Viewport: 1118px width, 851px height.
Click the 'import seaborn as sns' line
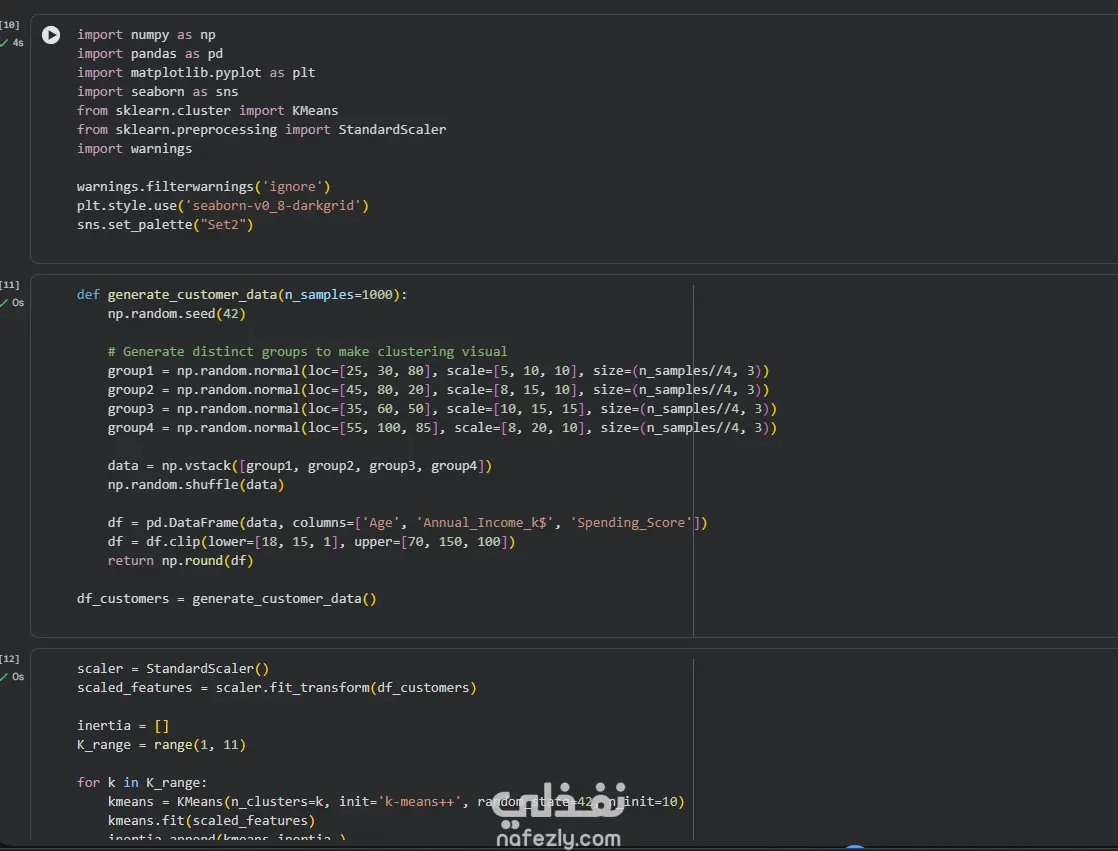coord(158,92)
